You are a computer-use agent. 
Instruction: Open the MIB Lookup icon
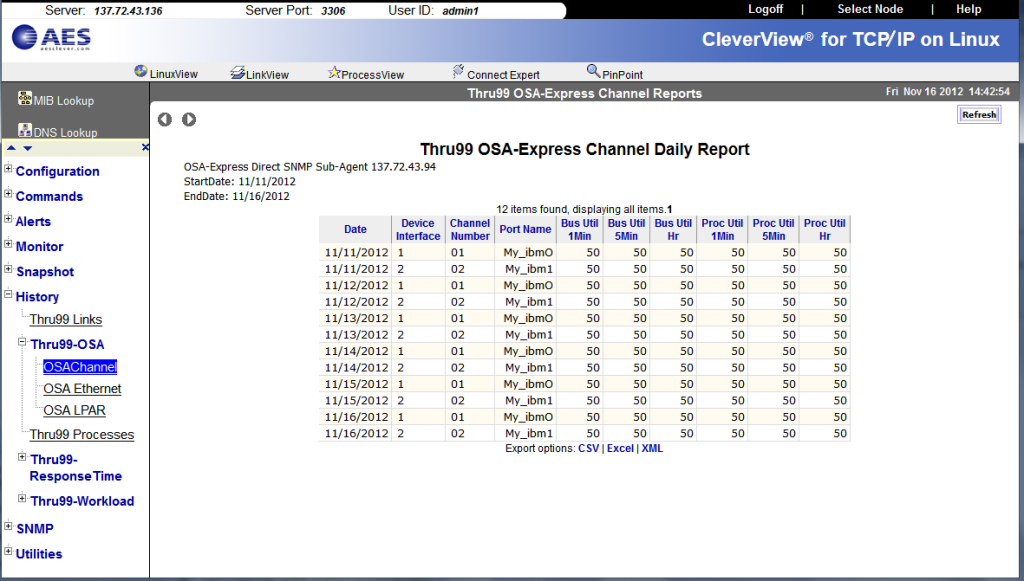coord(25,98)
